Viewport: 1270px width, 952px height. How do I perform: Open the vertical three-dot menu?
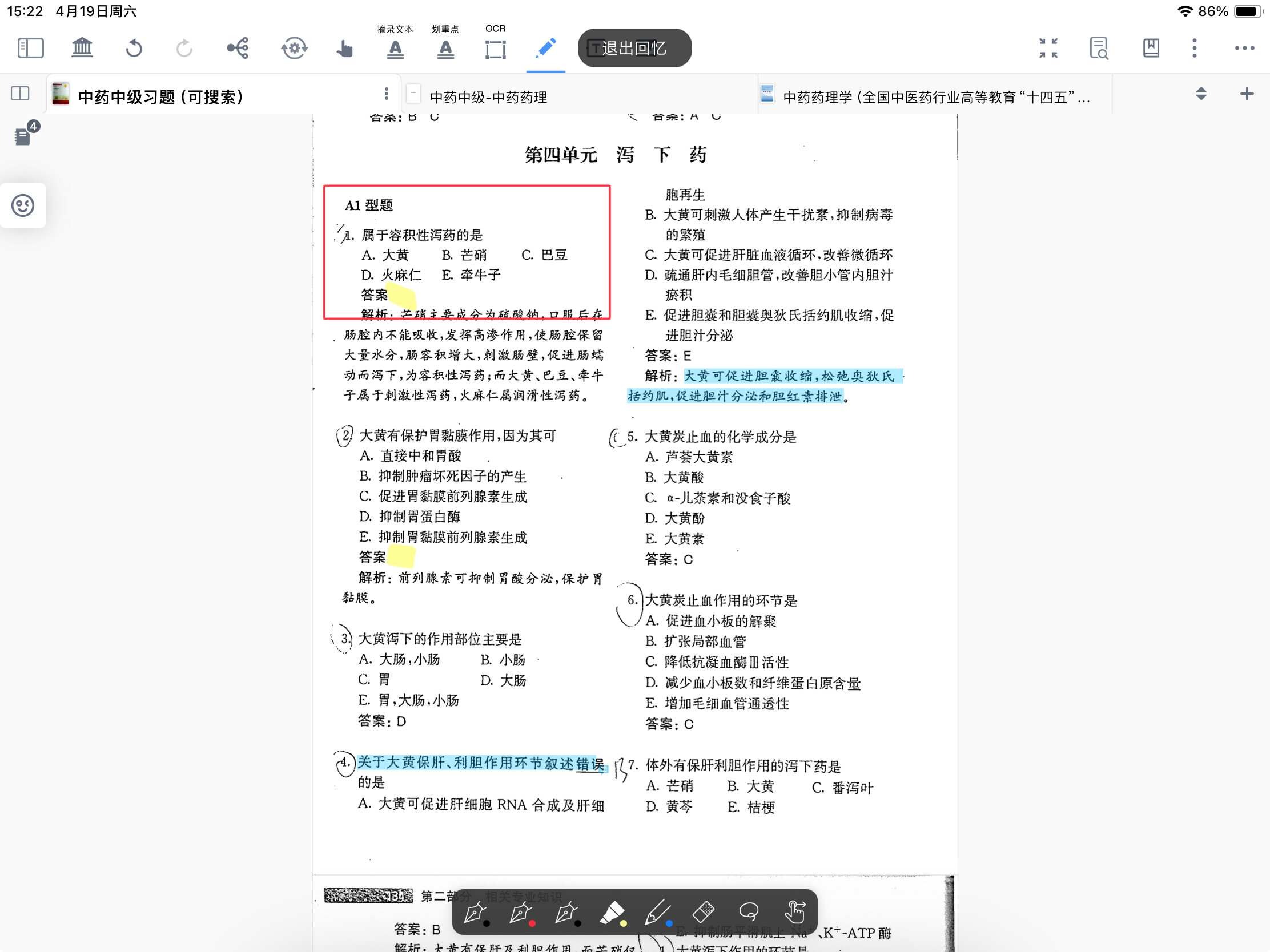(1195, 47)
